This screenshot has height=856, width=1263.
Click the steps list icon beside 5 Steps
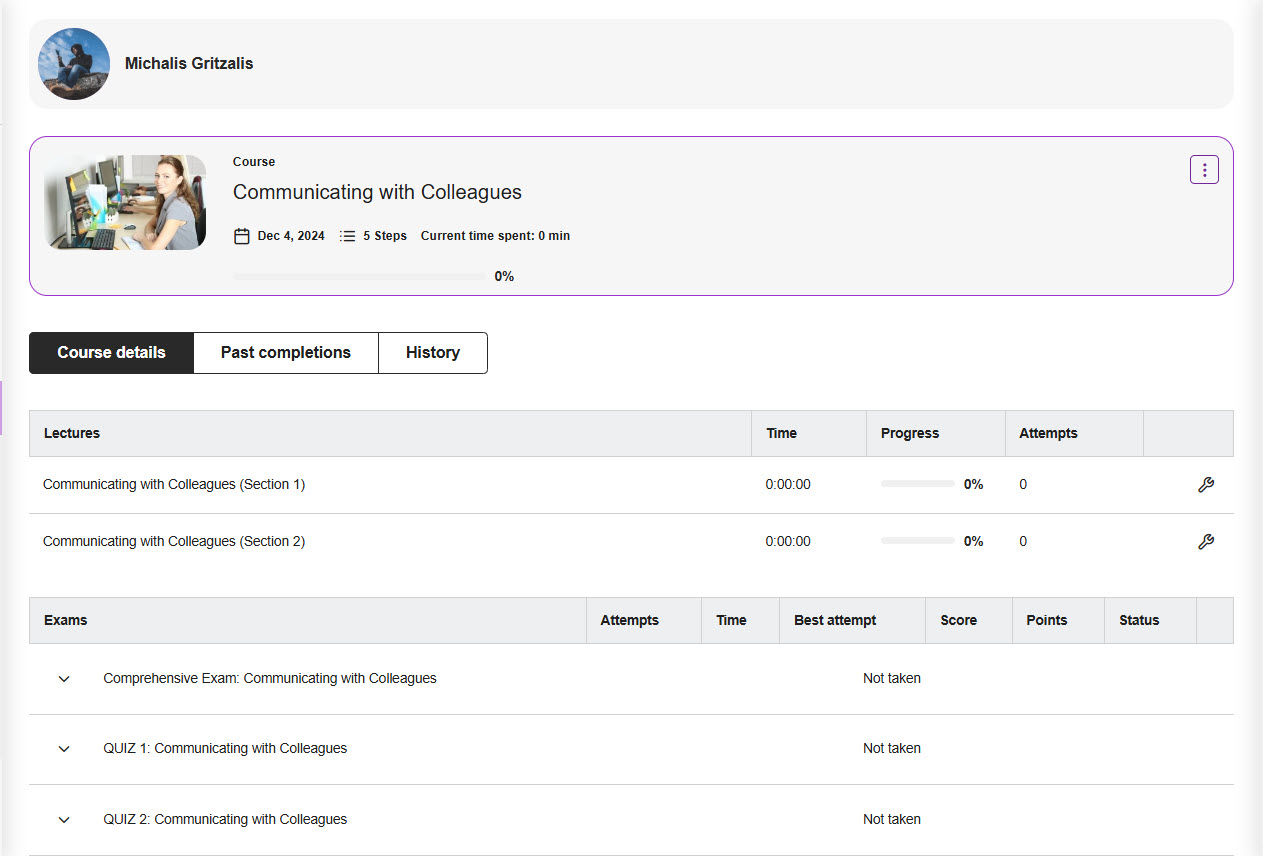[347, 236]
